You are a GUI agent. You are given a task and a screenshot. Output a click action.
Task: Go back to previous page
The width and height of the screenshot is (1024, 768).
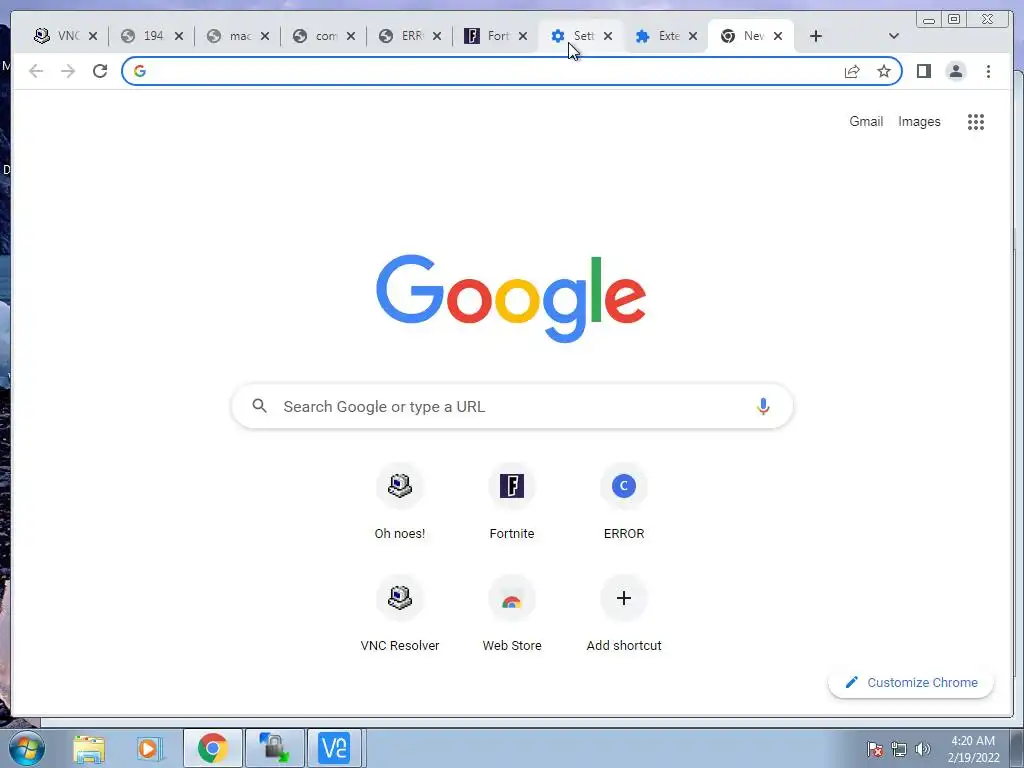[36, 71]
